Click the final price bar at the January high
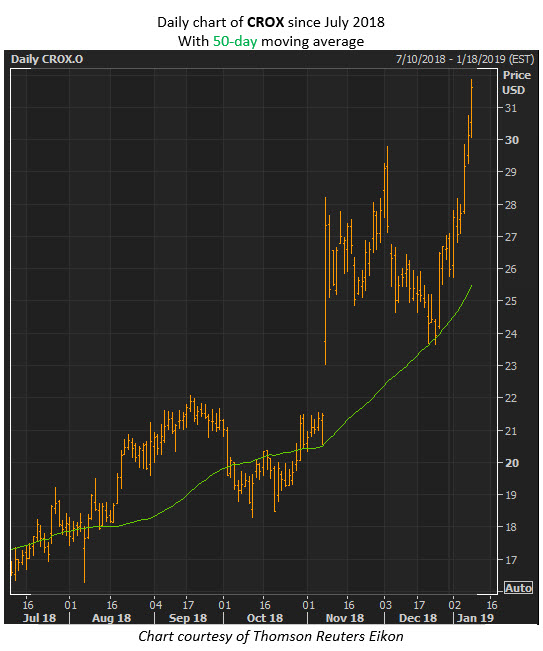The height and width of the screenshot is (651, 543). (x=472, y=108)
